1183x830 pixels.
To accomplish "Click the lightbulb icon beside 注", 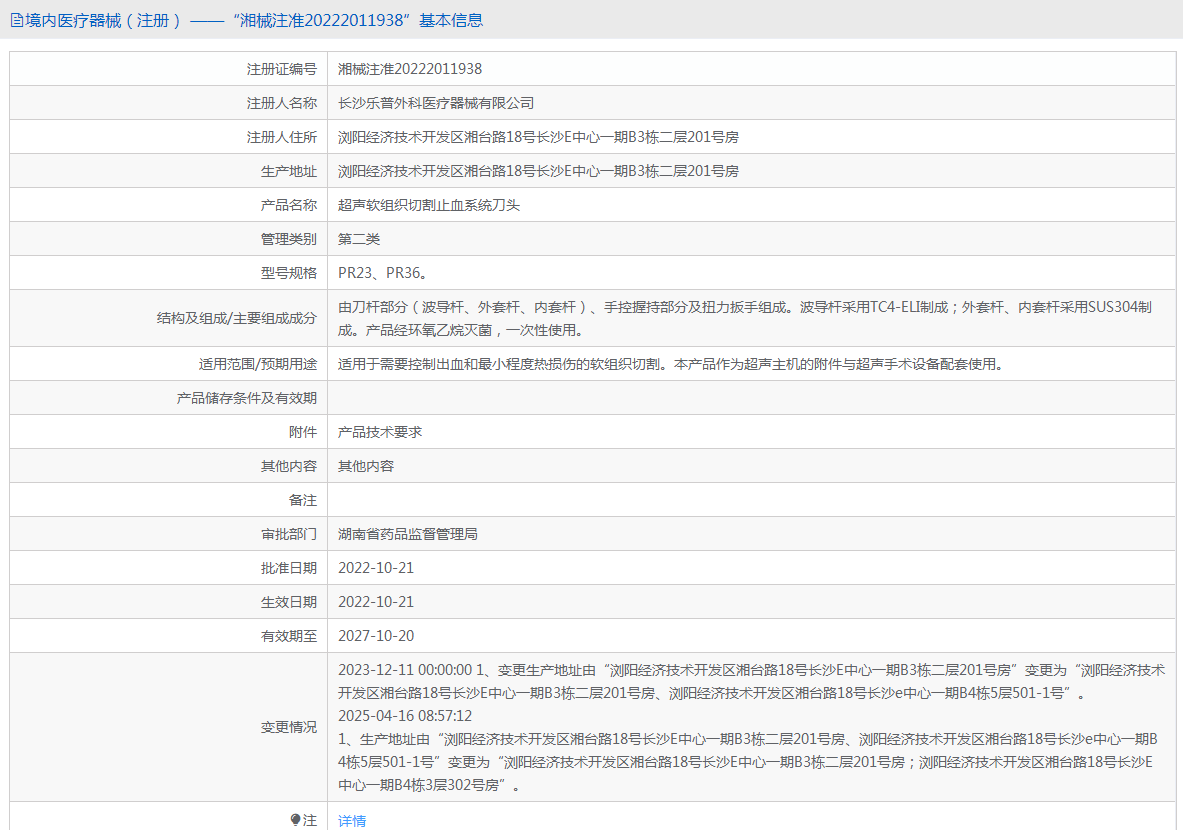I will 296,820.
